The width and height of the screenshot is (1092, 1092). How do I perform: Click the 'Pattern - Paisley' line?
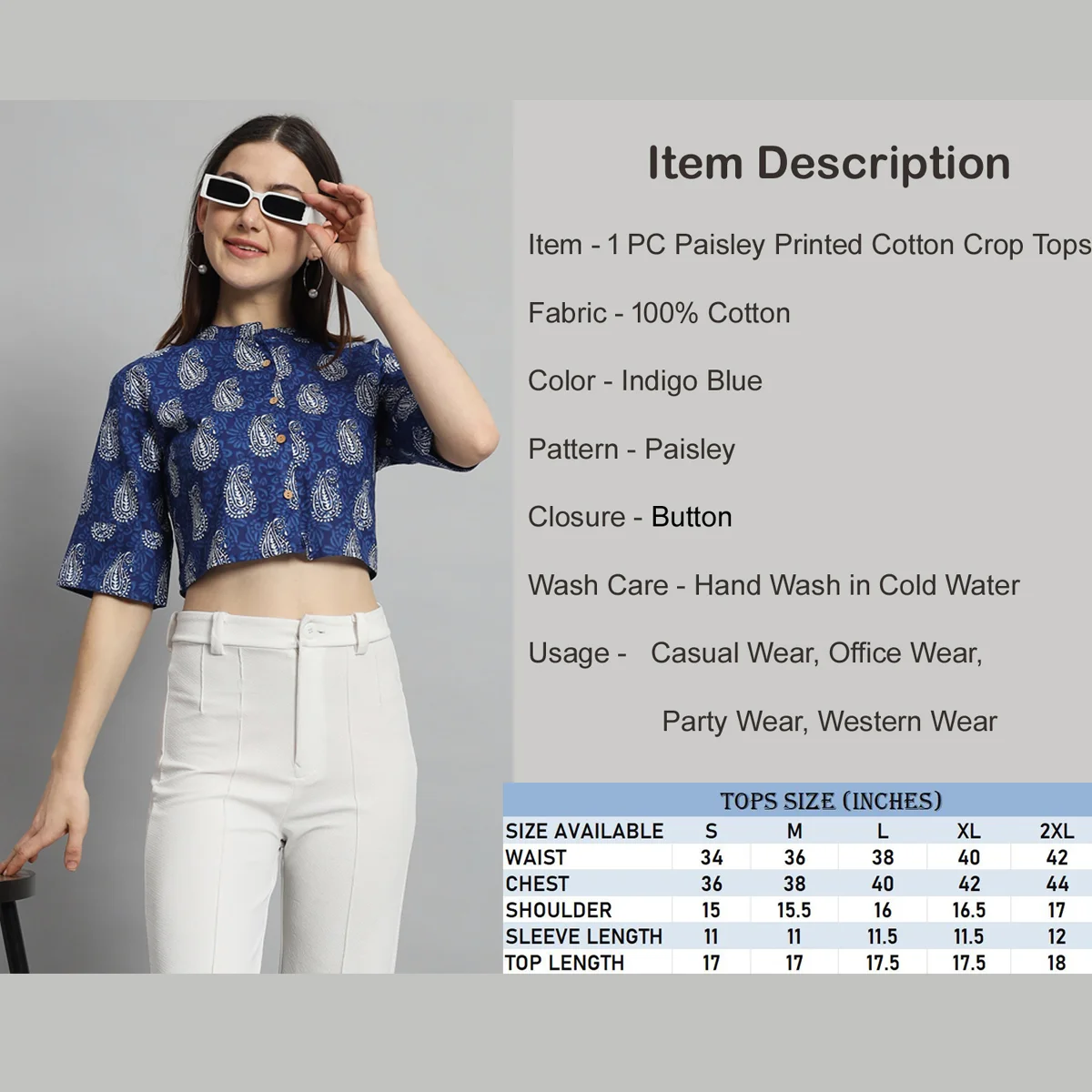tap(632, 449)
